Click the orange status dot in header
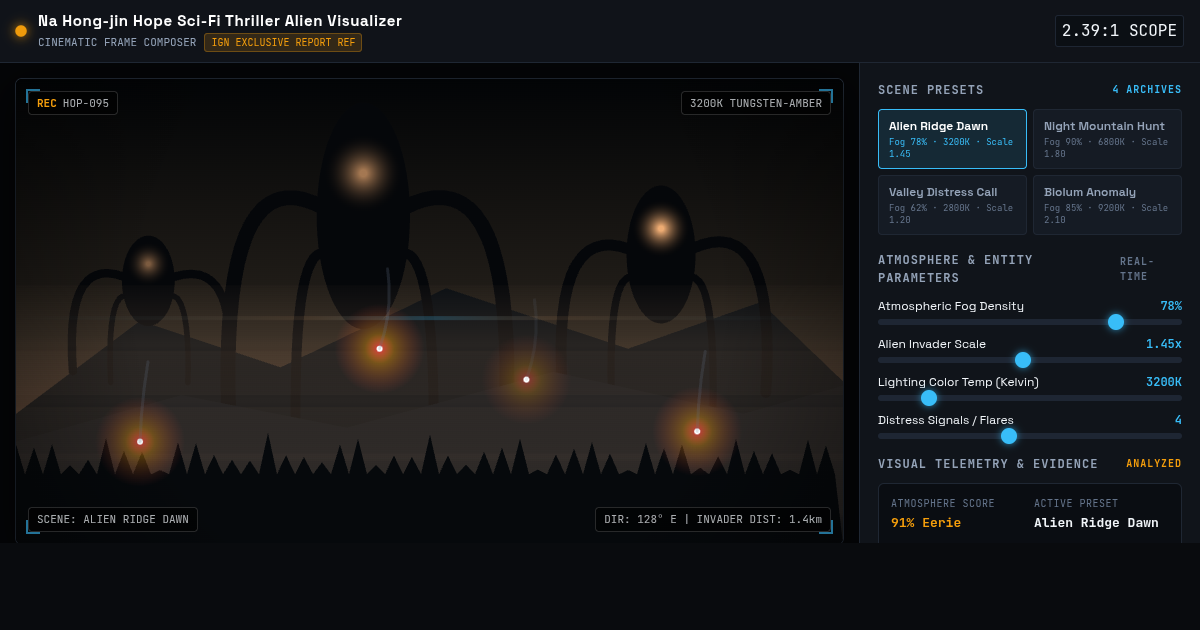The image size is (1200, 630). (x=21, y=31)
